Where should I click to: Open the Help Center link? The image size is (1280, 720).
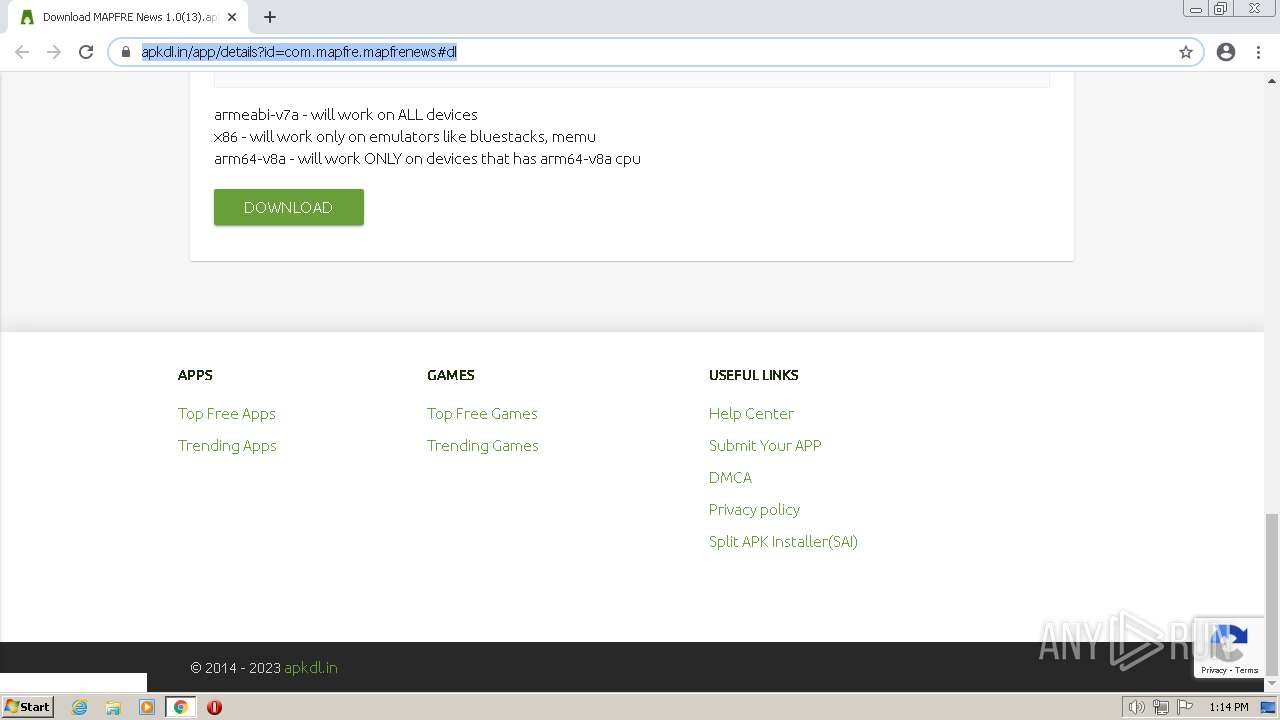[751, 413]
